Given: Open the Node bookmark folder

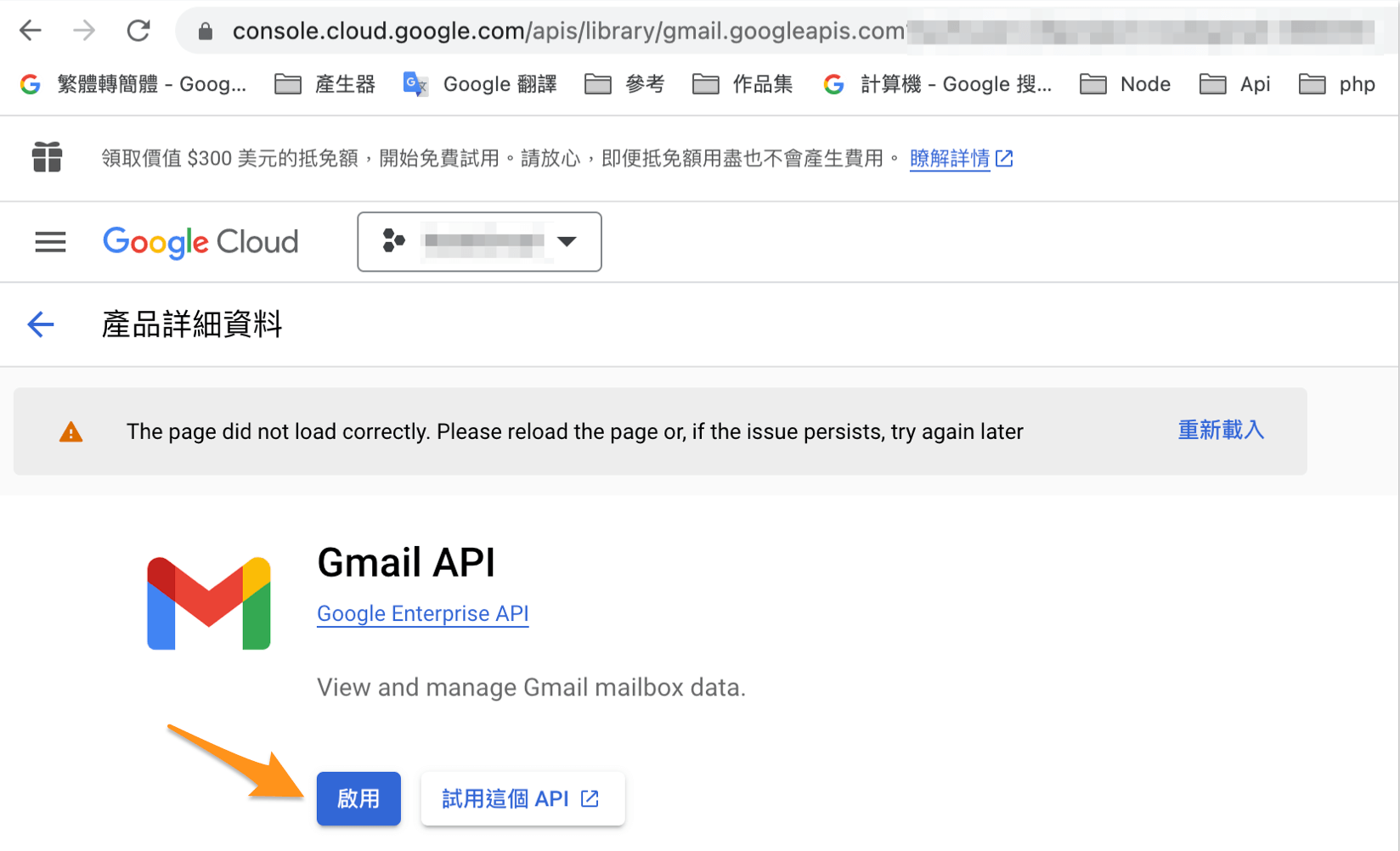Looking at the screenshot, I should (1126, 84).
